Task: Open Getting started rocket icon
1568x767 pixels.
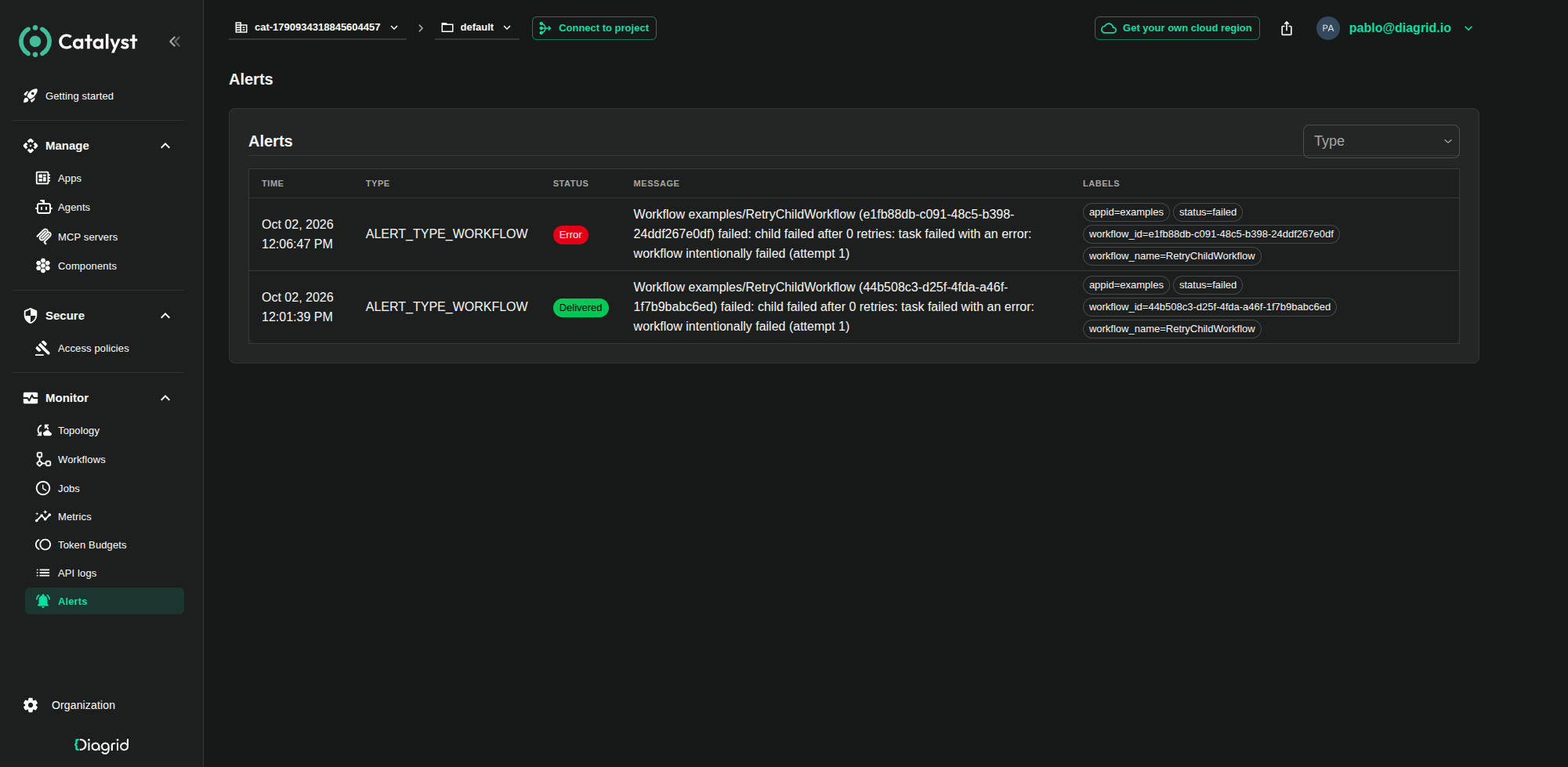Action: [x=31, y=96]
